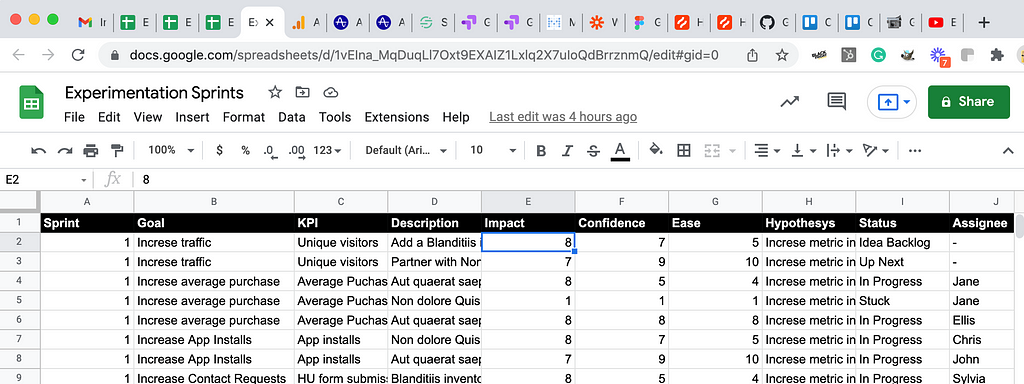Open the comment history icon
1024x384 pixels.
[837, 101]
